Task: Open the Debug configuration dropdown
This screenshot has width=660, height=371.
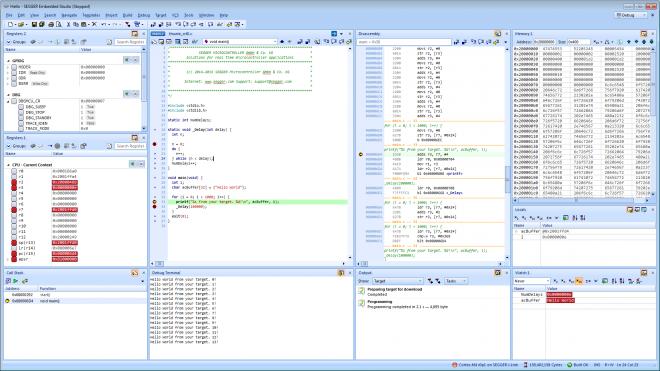Action: (631, 15)
